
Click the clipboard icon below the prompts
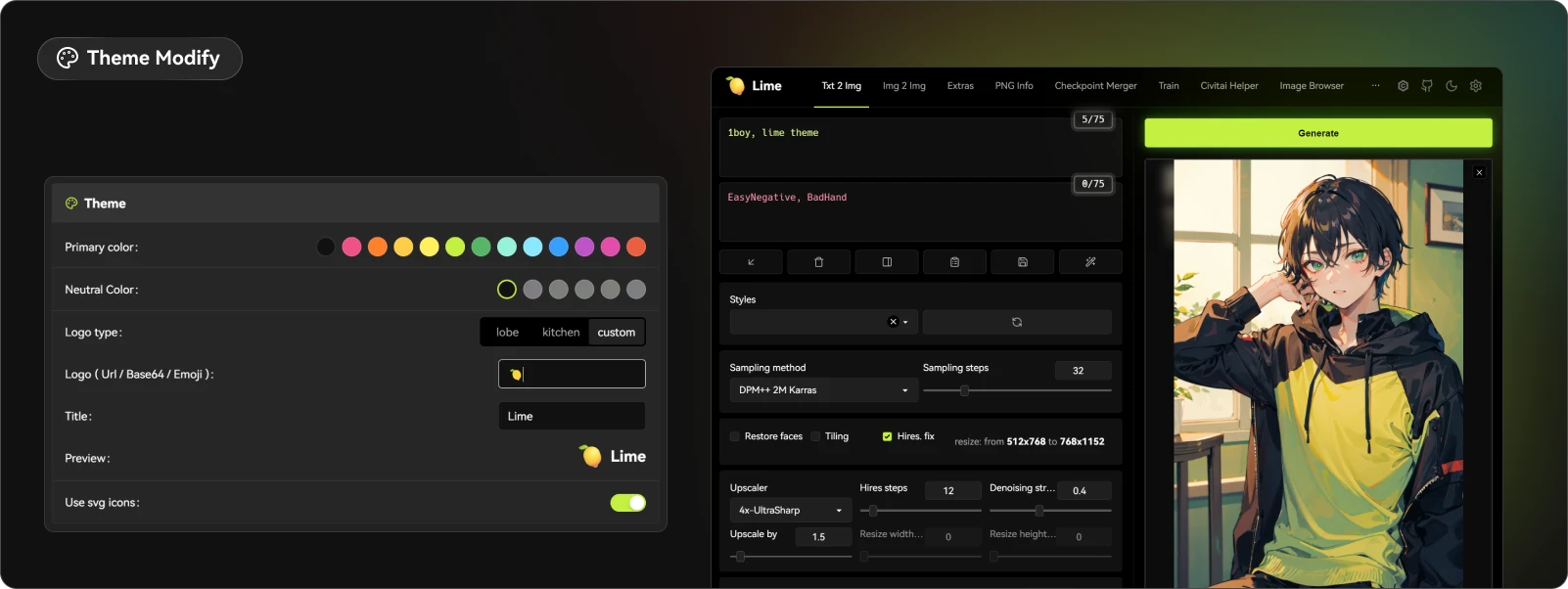pyautogui.click(x=954, y=262)
